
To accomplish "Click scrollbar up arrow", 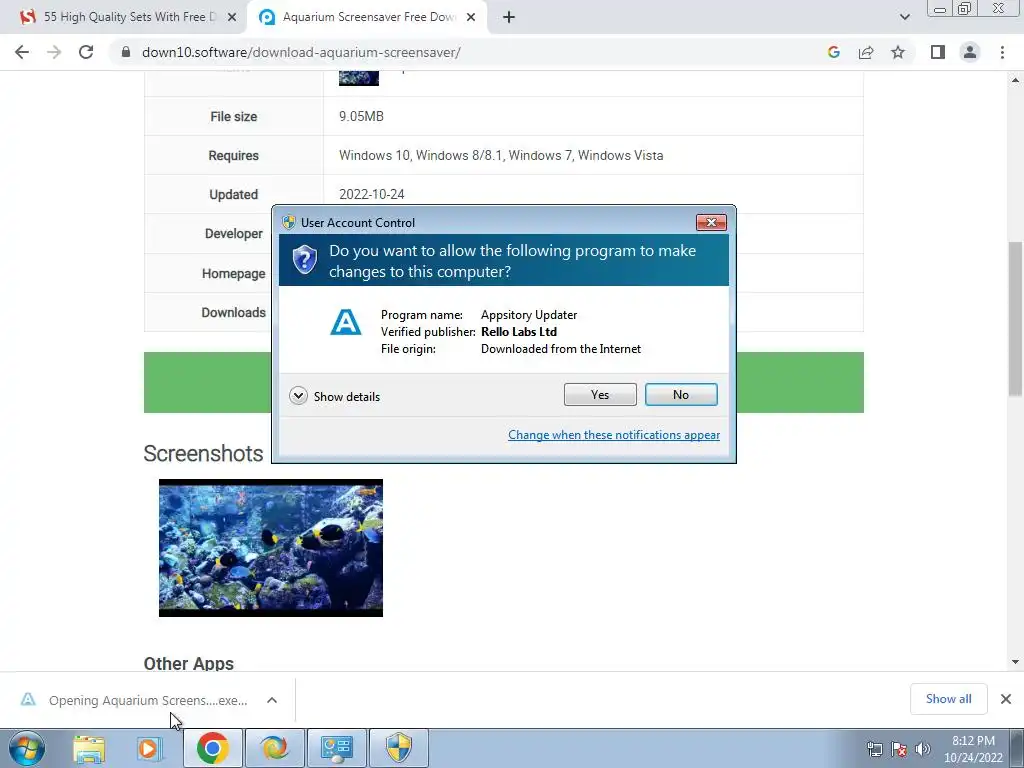I will click(1015, 80).
